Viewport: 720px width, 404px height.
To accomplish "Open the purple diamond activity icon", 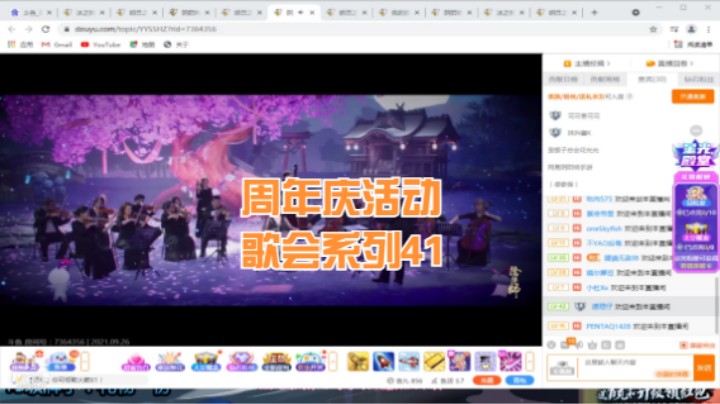I will [x=242, y=362].
